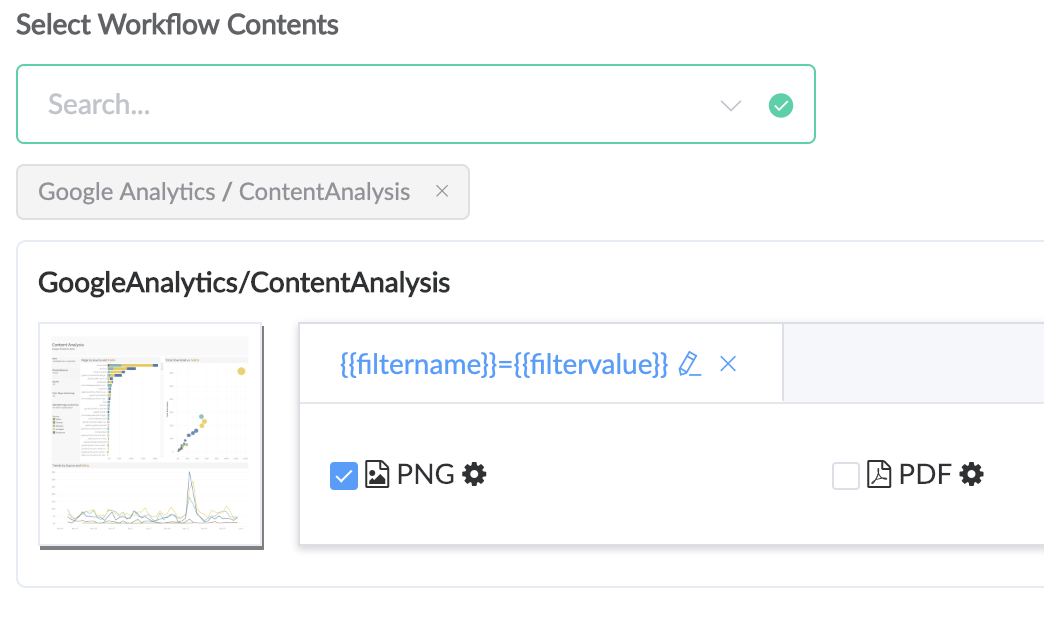
Task: Uncheck the PNG export checkbox
Action: coord(344,476)
